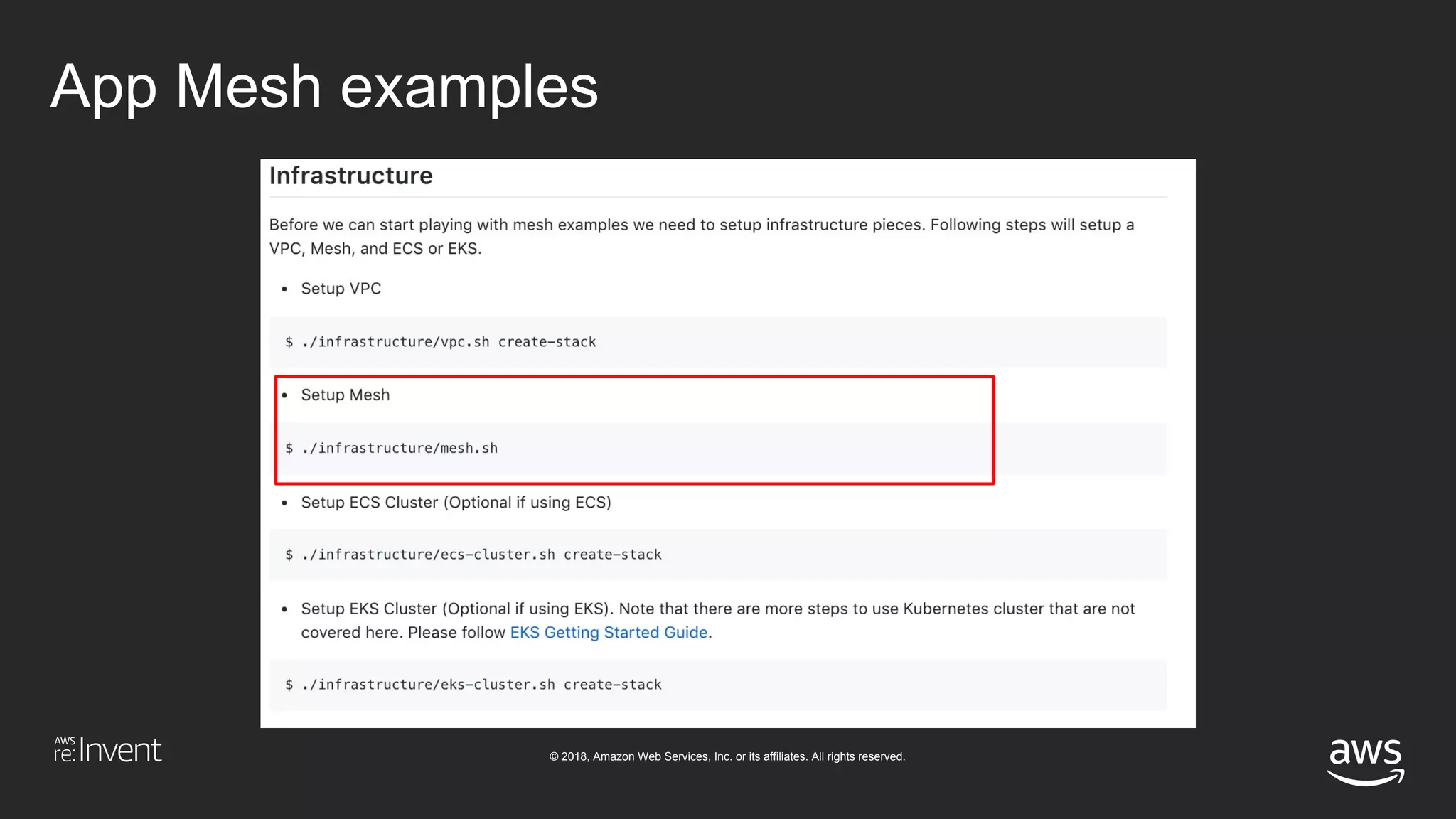Screen dimensions: 1456x819
Task: Click the AWS re:Invent logo
Action: pyautogui.click(x=108, y=751)
